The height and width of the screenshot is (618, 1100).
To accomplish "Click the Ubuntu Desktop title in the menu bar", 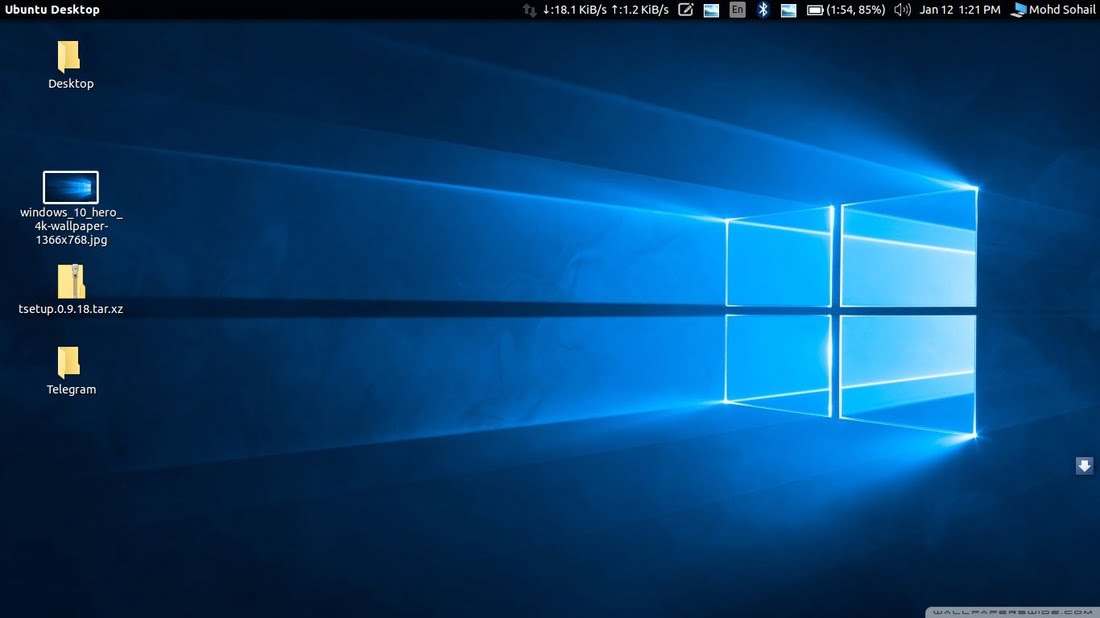I will pyautogui.click(x=53, y=10).
